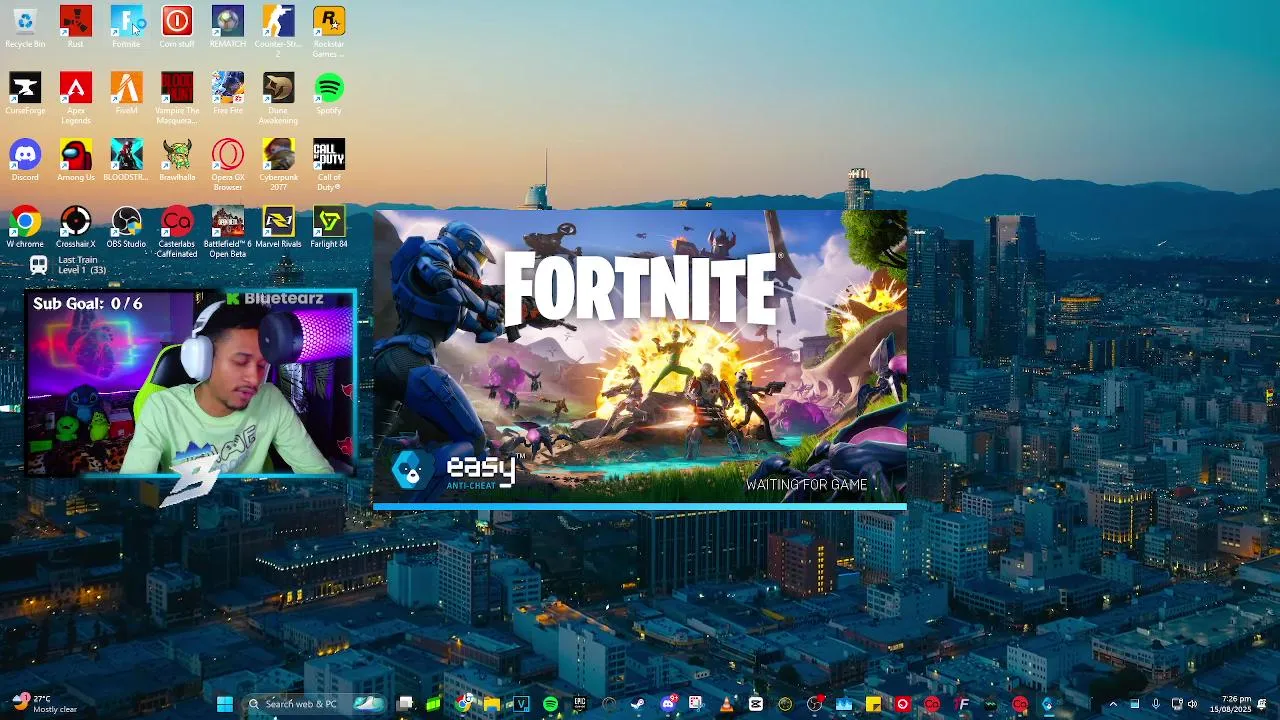Launch the Among Us desktop shortcut
The height and width of the screenshot is (720, 1280).
tap(75, 160)
